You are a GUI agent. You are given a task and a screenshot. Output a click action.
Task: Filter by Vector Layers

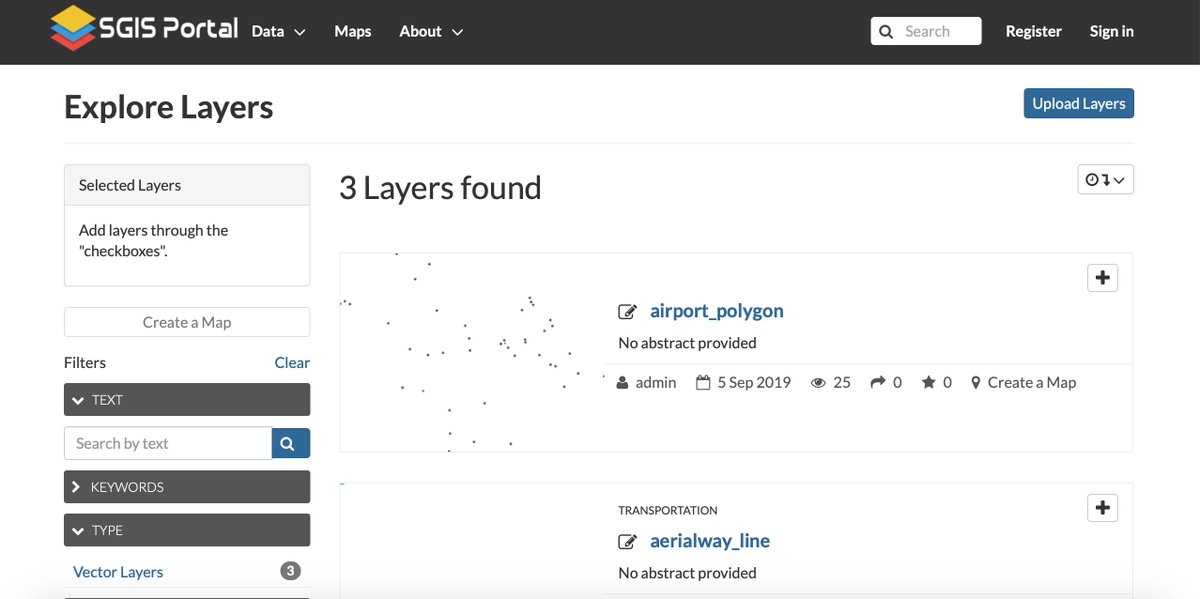(118, 572)
